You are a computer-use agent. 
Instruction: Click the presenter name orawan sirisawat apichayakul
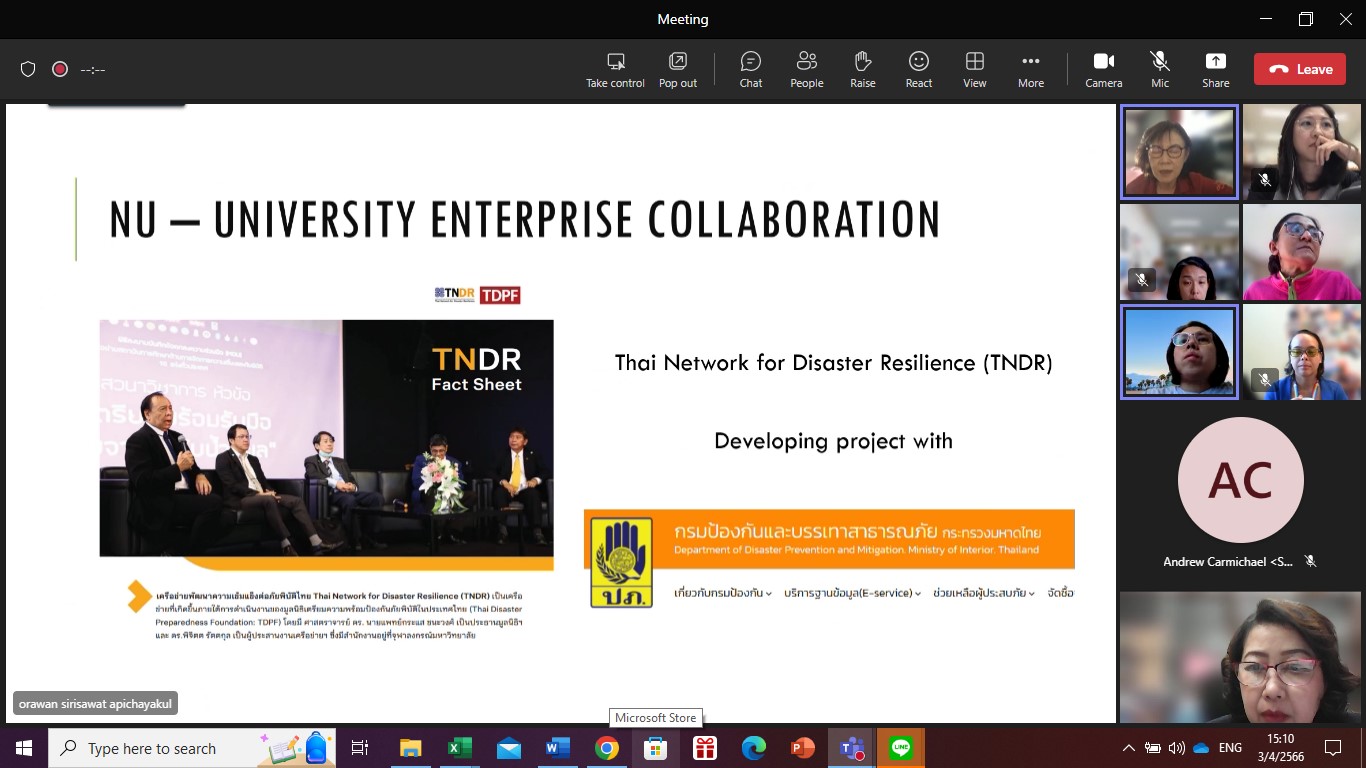coord(95,704)
